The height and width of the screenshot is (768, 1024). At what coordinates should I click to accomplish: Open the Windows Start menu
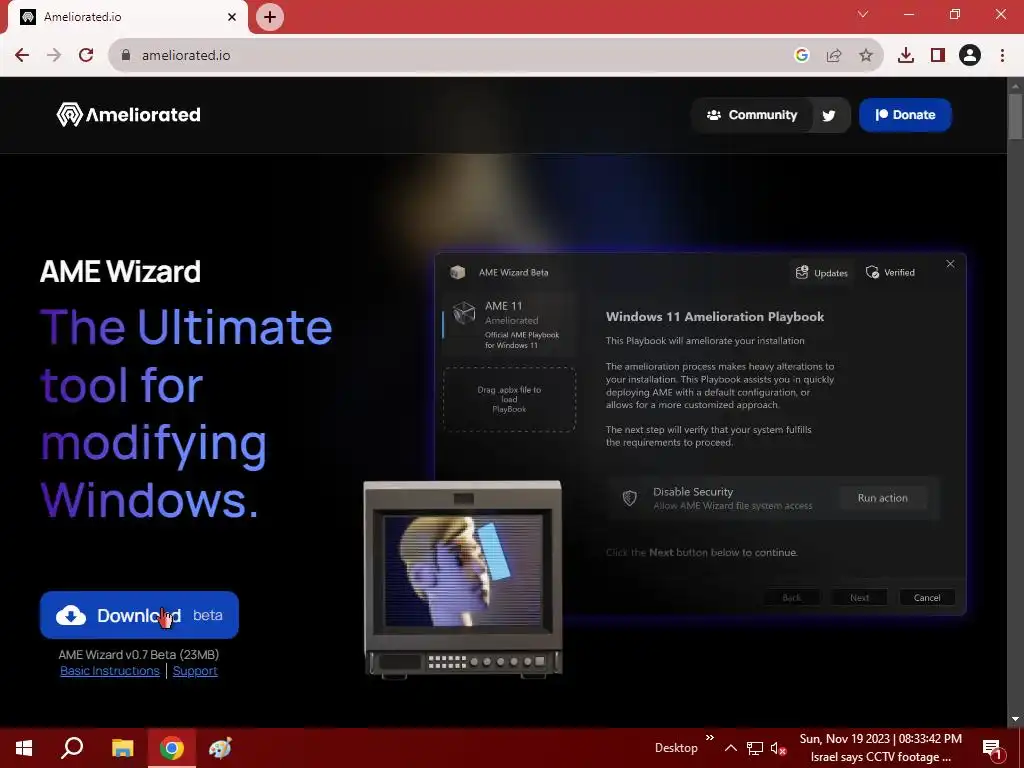(24, 748)
